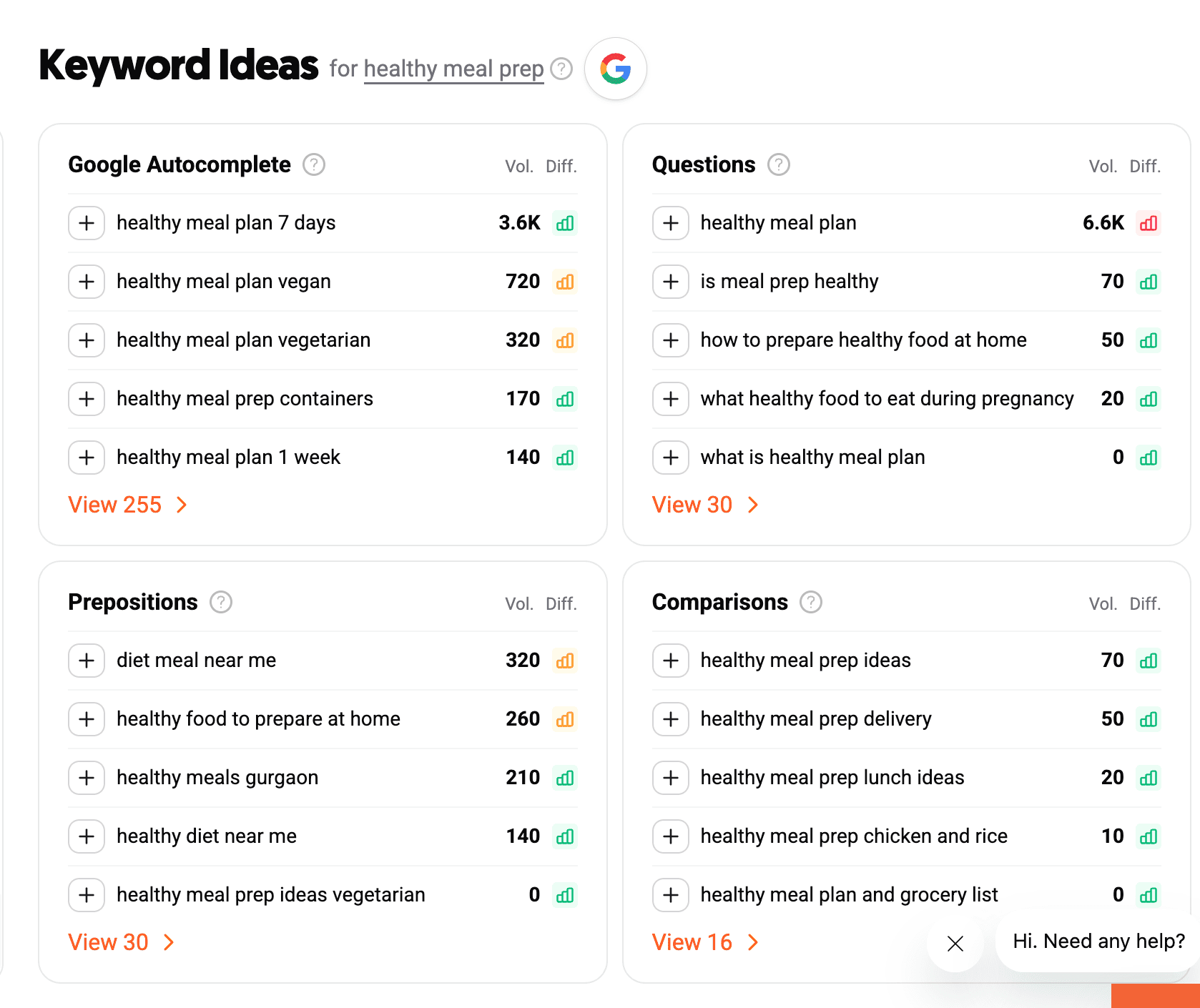The width and height of the screenshot is (1200, 1008).
Task: Click the text healthy diet near me
Action: 207,836
